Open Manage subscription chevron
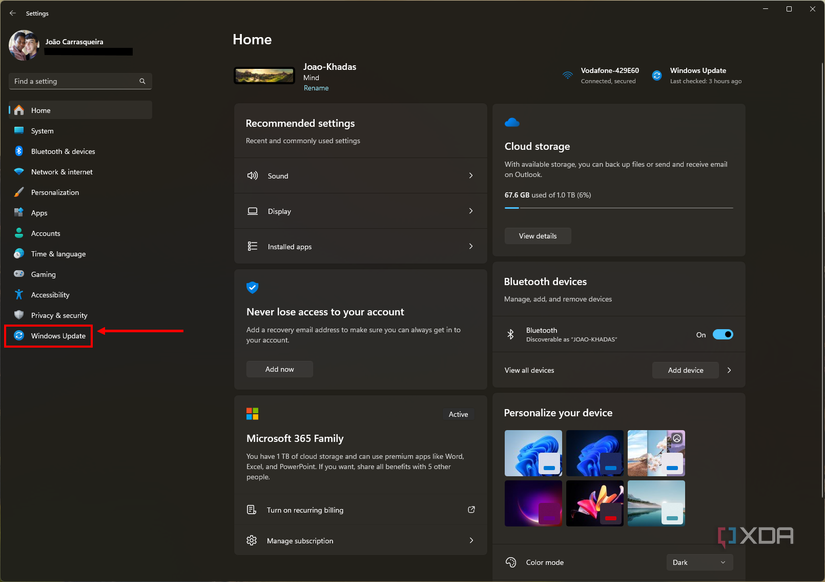825x582 pixels. pos(471,540)
